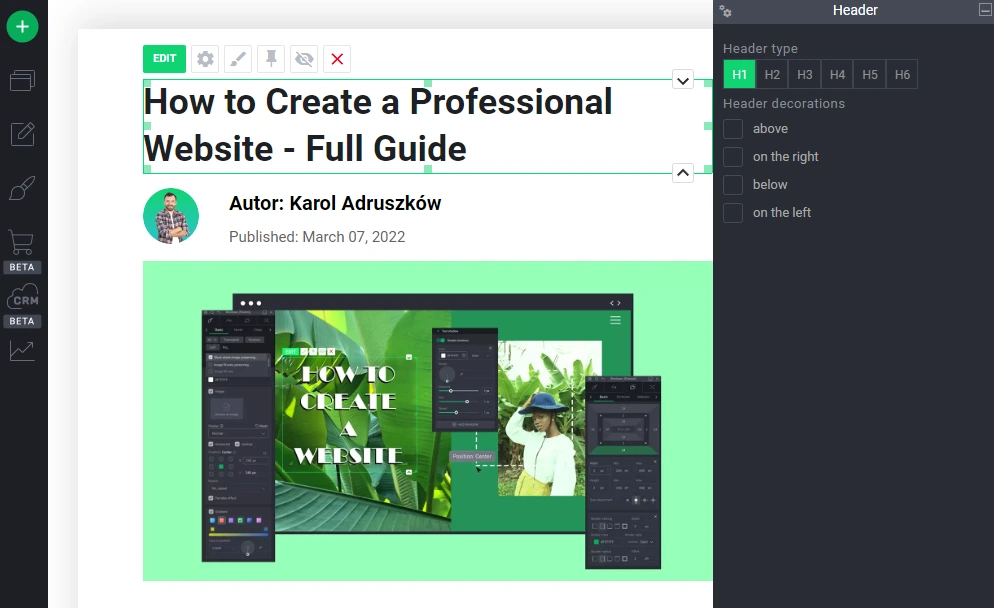
Task: Delete the header with red X icon
Action: pos(337,59)
